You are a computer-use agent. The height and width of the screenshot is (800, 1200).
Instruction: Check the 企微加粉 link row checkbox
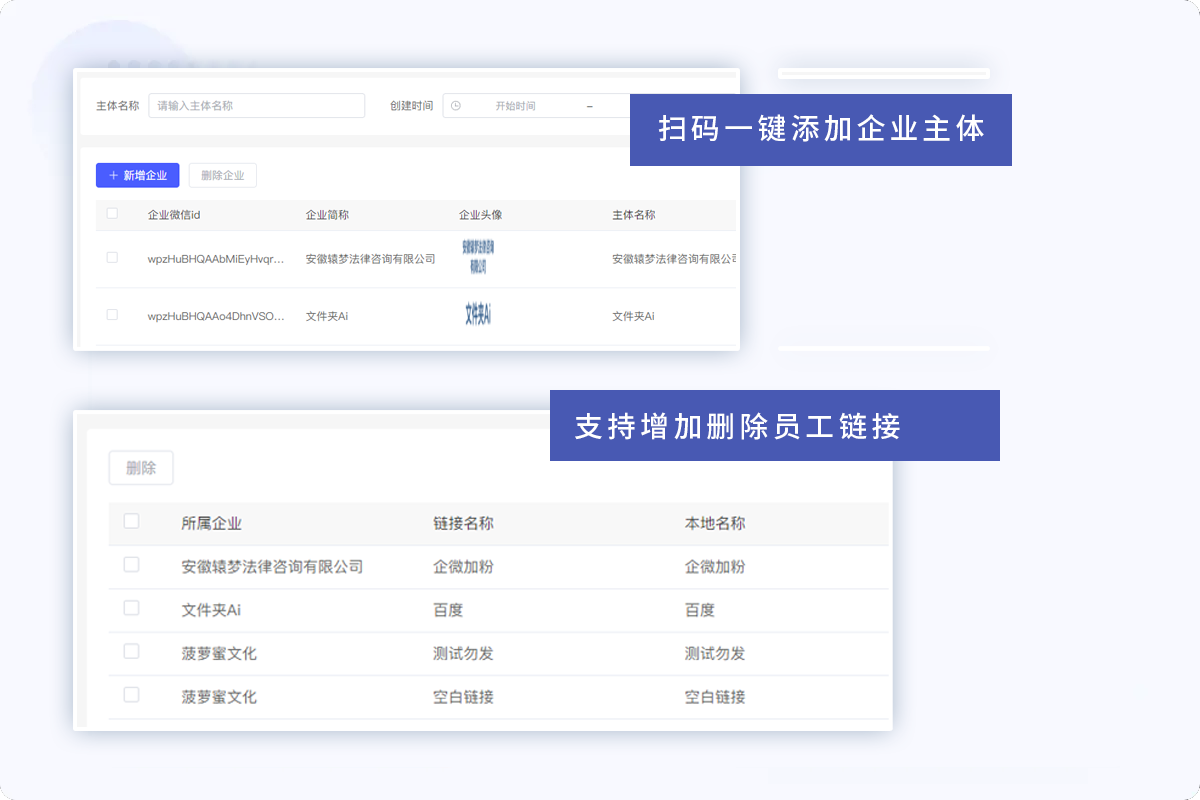click(x=131, y=564)
